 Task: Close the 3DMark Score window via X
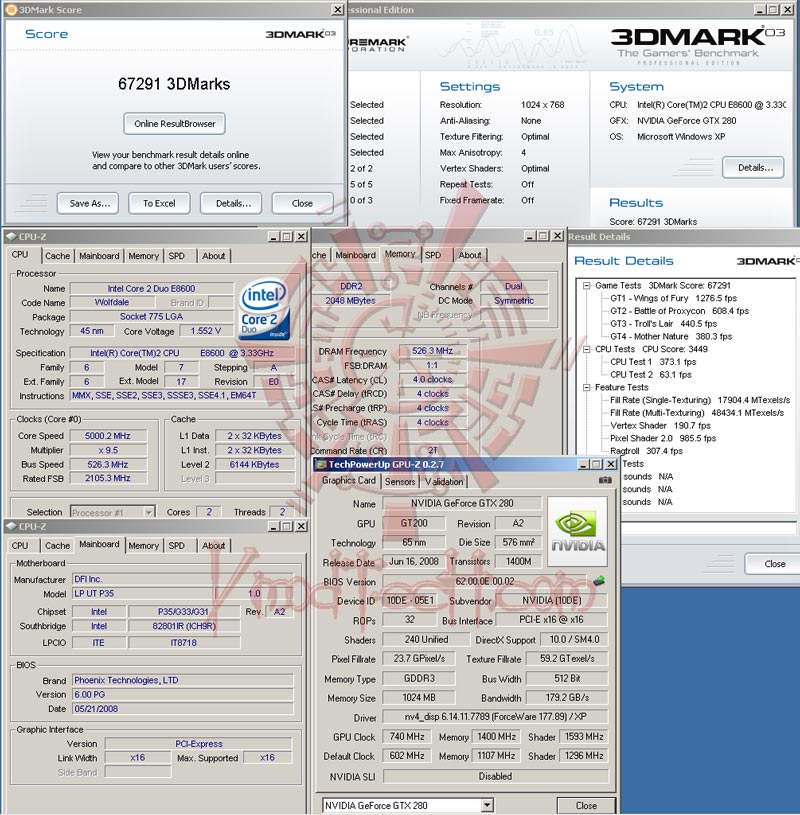click(x=337, y=10)
